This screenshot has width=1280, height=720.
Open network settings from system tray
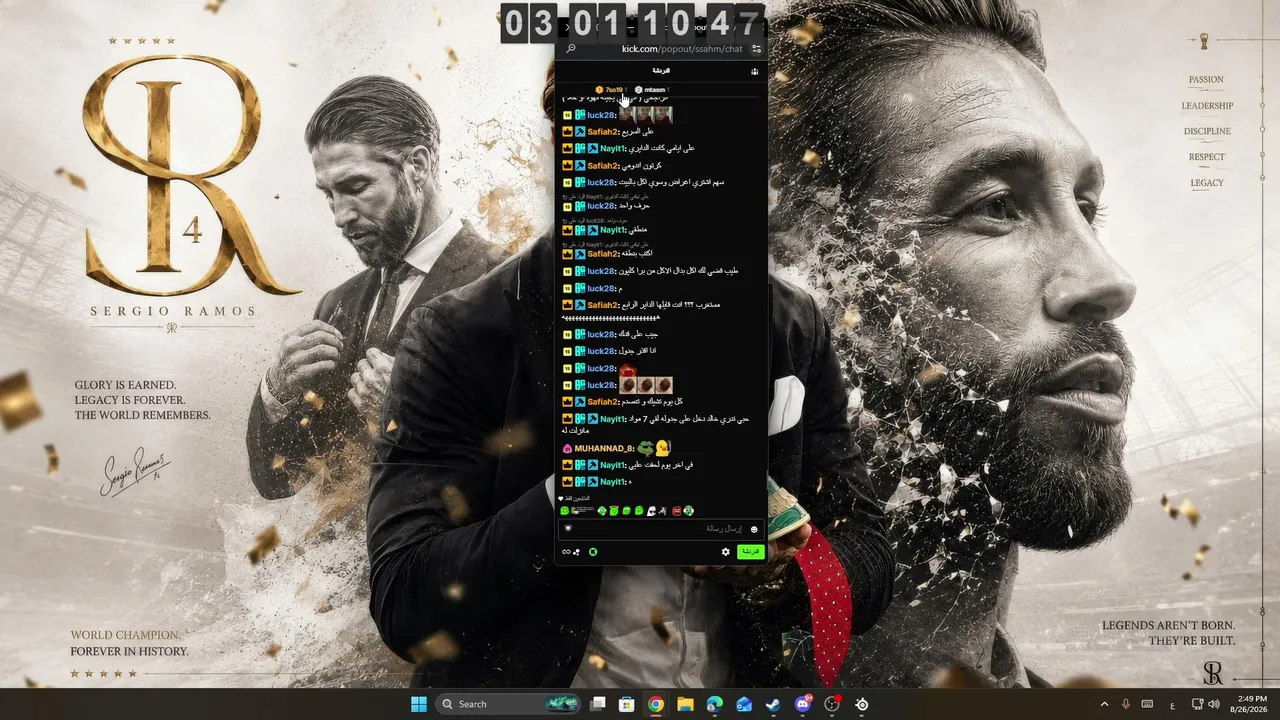1198,704
